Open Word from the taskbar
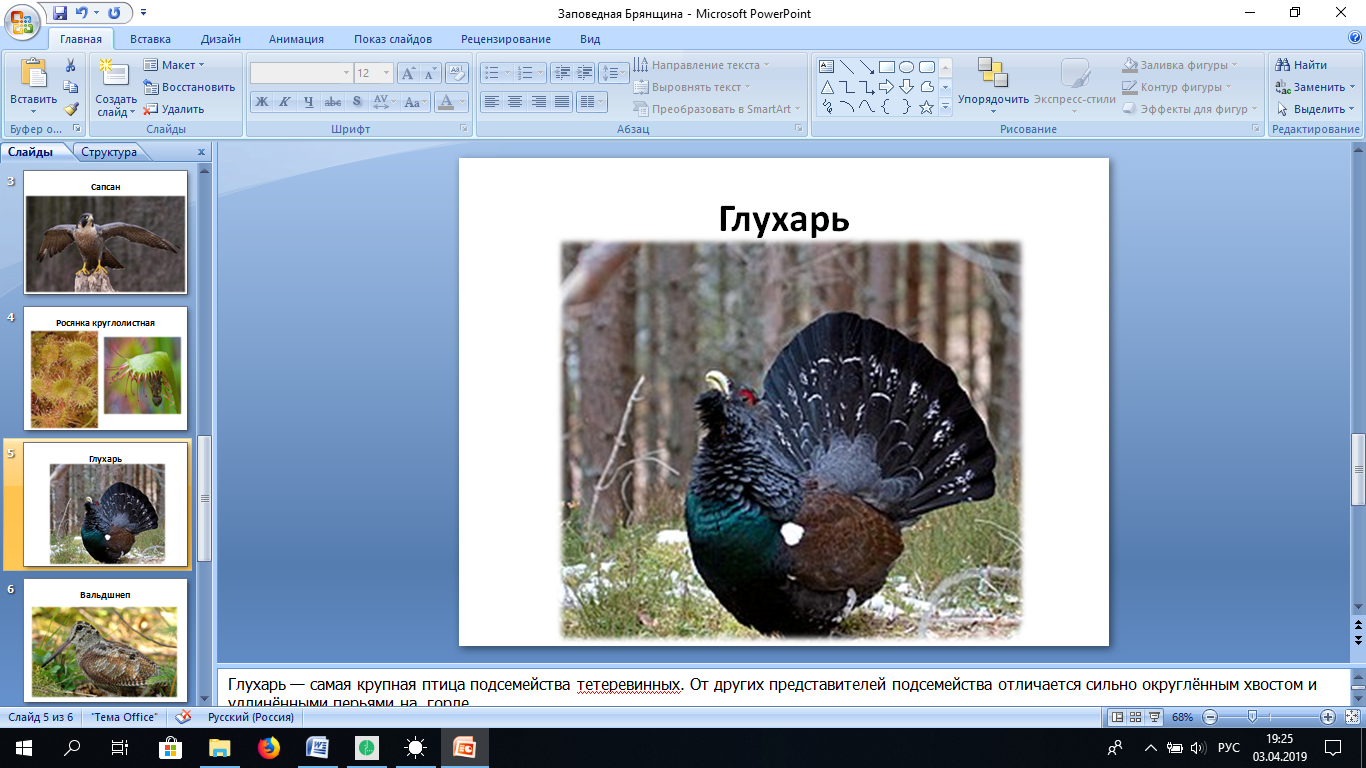 (x=318, y=747)
